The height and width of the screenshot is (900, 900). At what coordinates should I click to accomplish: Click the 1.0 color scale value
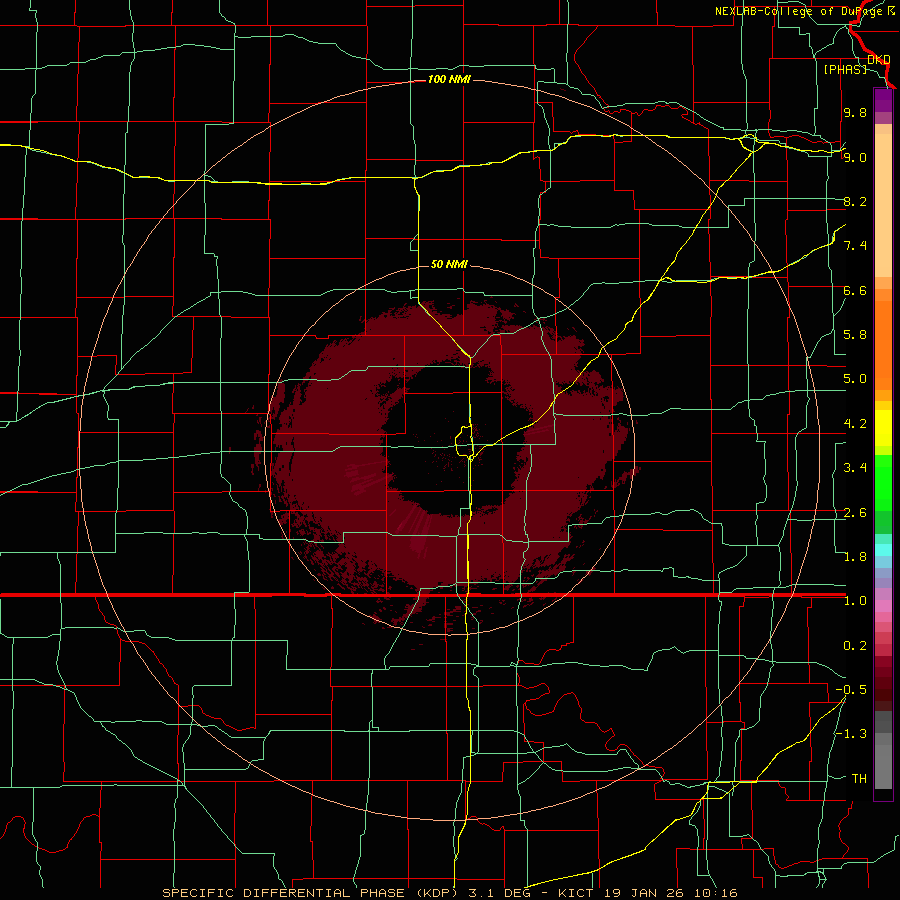pos(855,602)
